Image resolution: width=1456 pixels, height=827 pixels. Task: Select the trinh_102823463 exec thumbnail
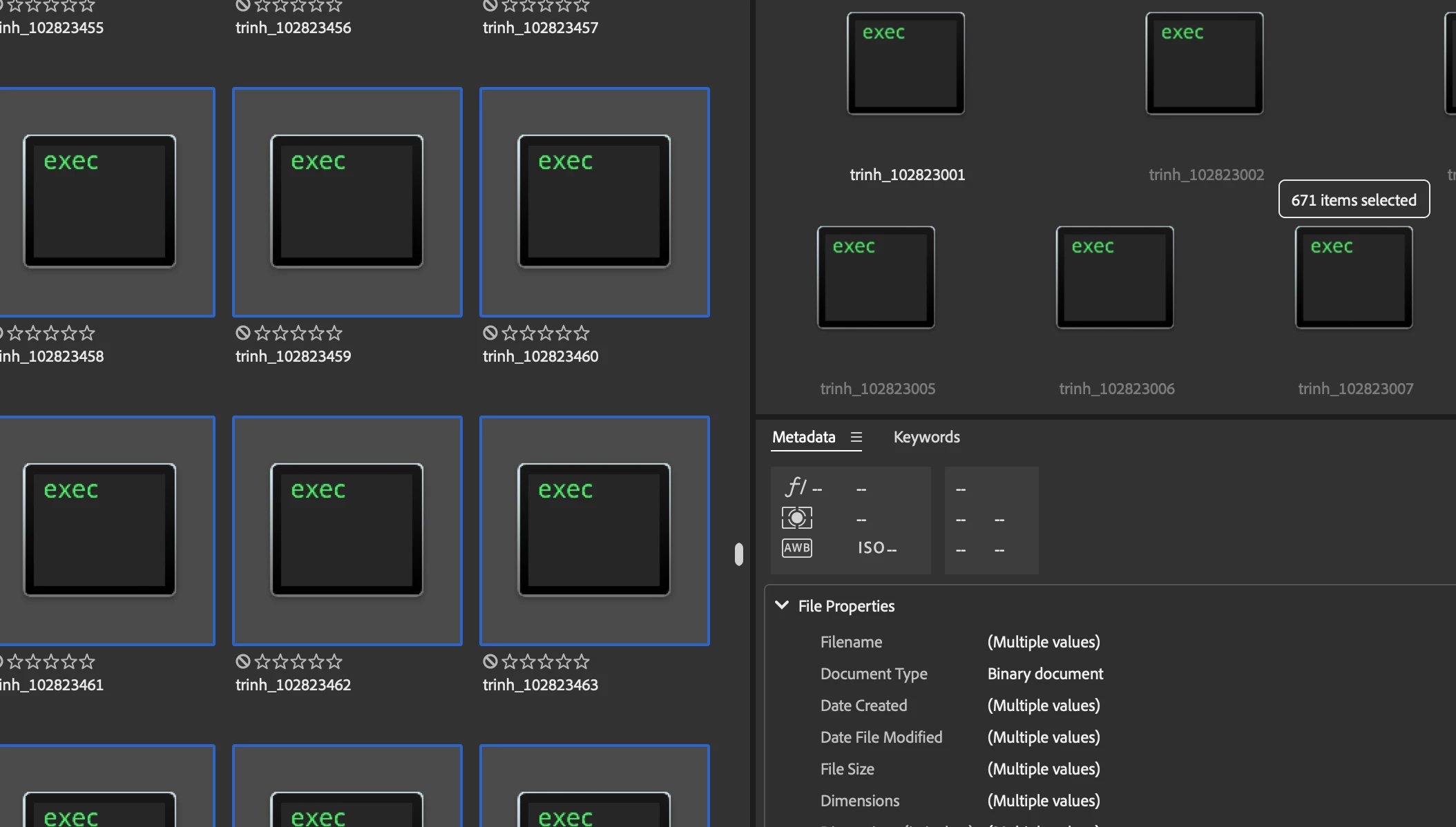[x=594, y=530]
